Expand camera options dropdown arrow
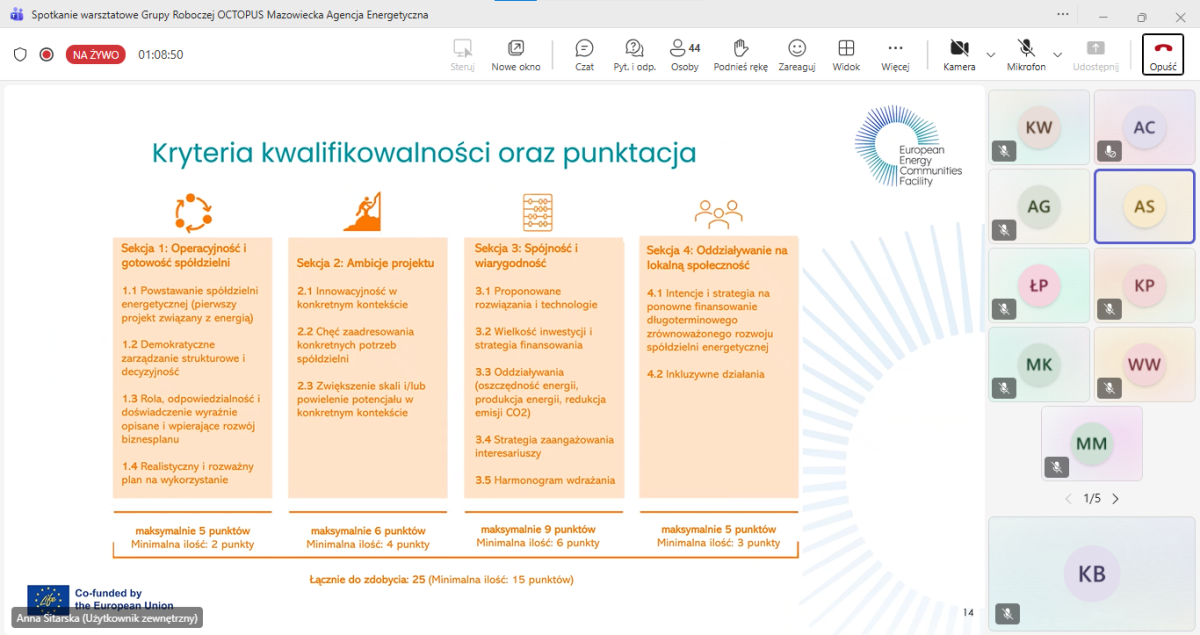 [991, 54]
